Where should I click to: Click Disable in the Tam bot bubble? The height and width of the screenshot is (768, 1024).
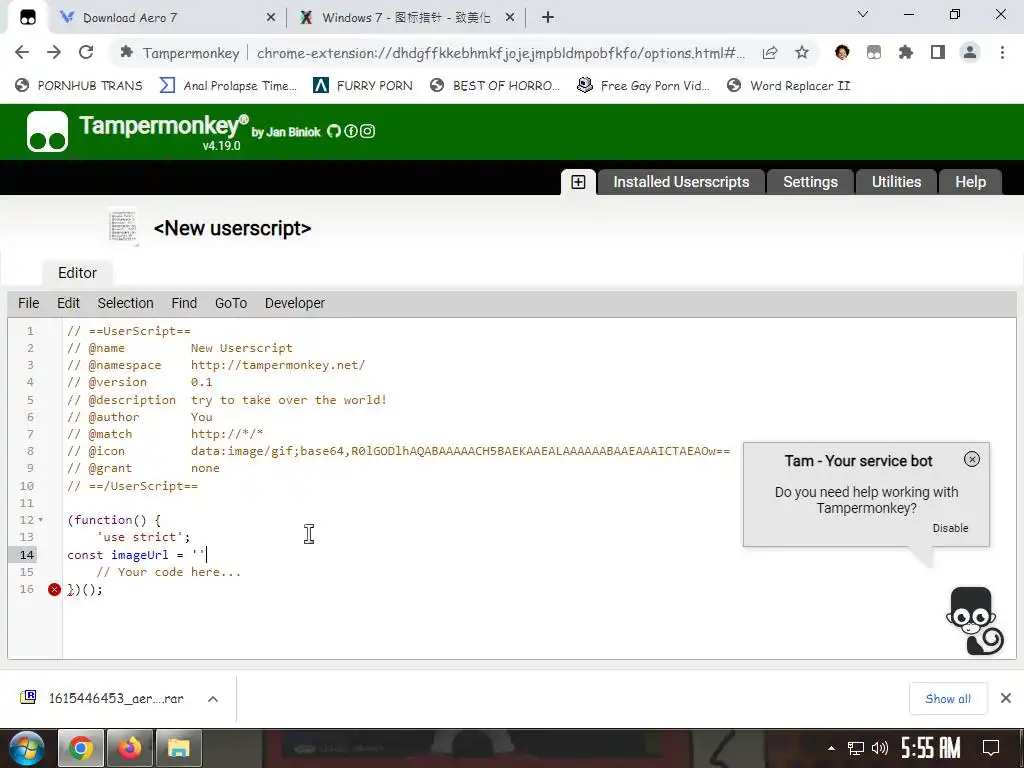coord(950,528)
